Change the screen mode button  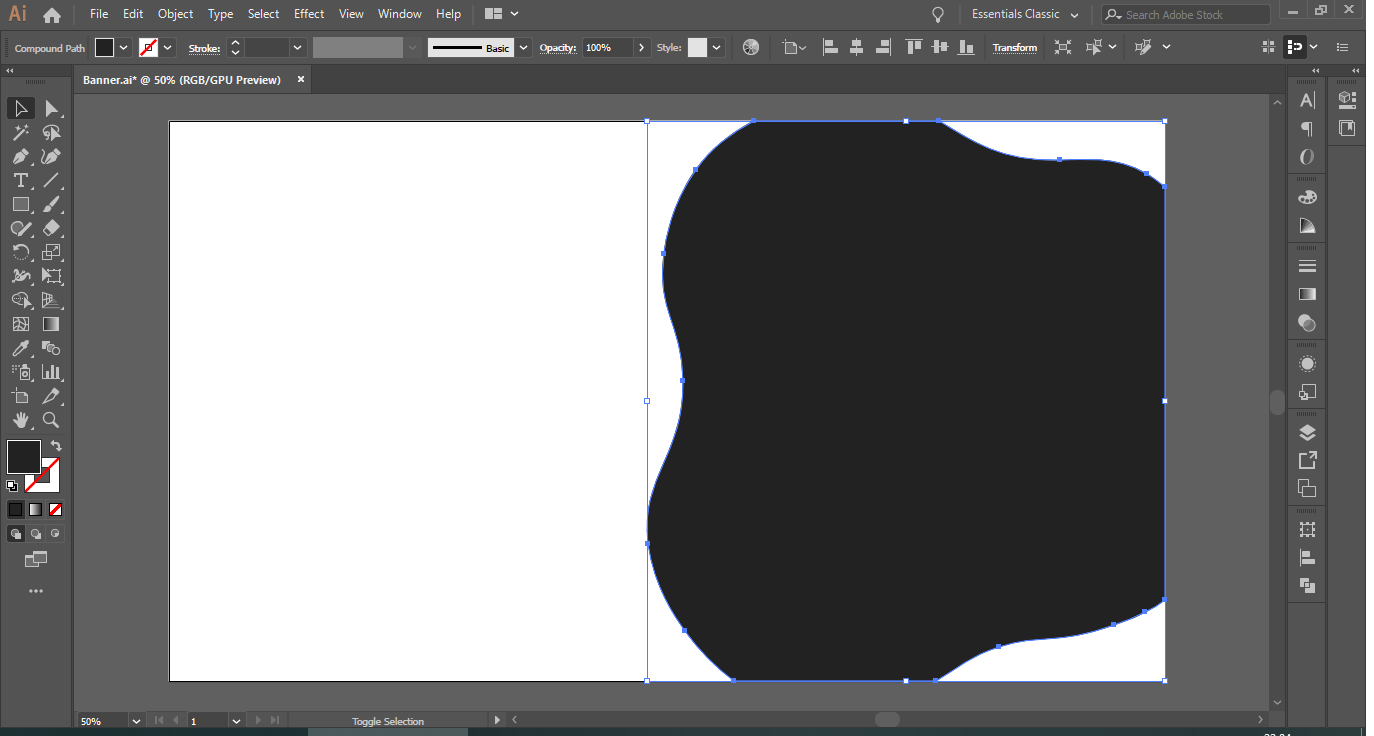click(36, 560)
